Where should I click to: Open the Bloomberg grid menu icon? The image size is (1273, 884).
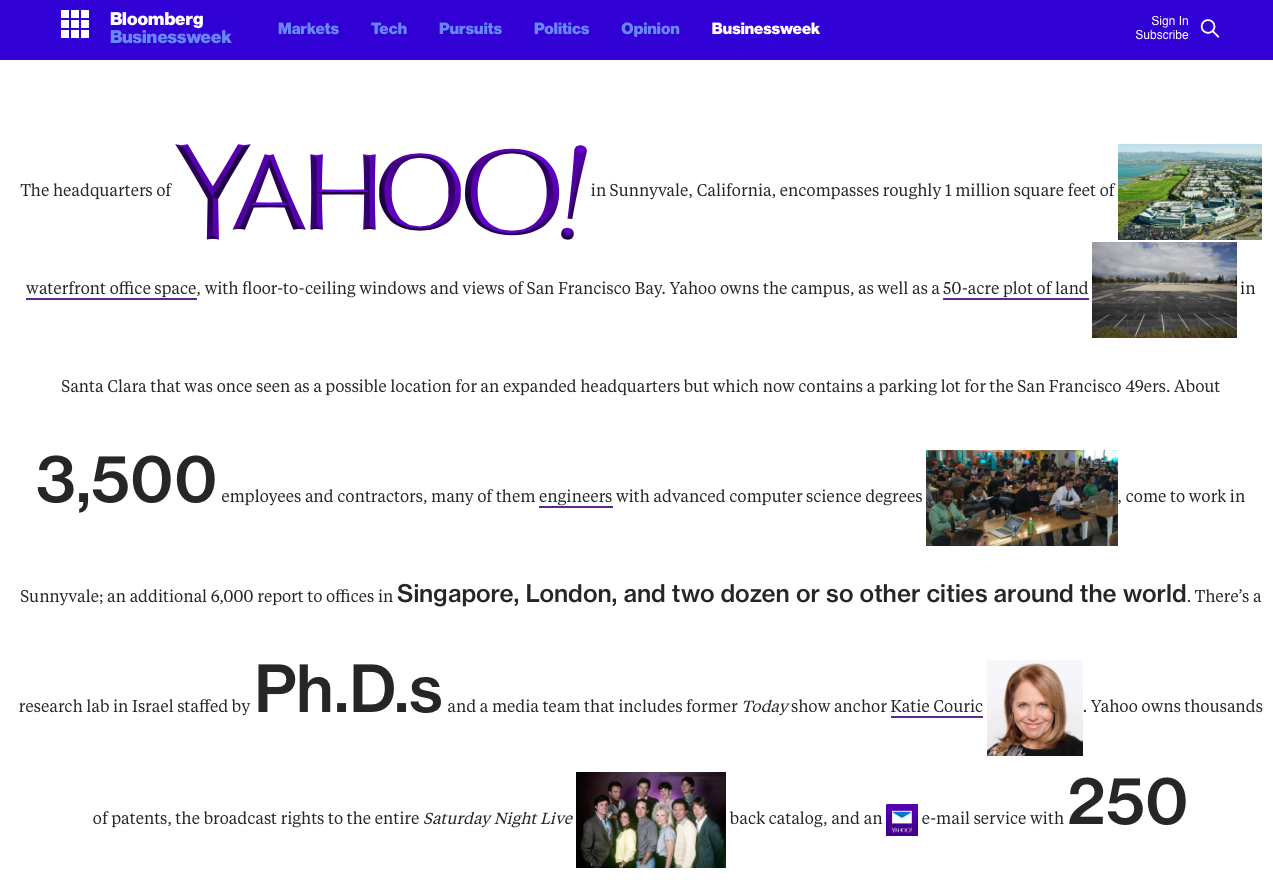point(75,24)
